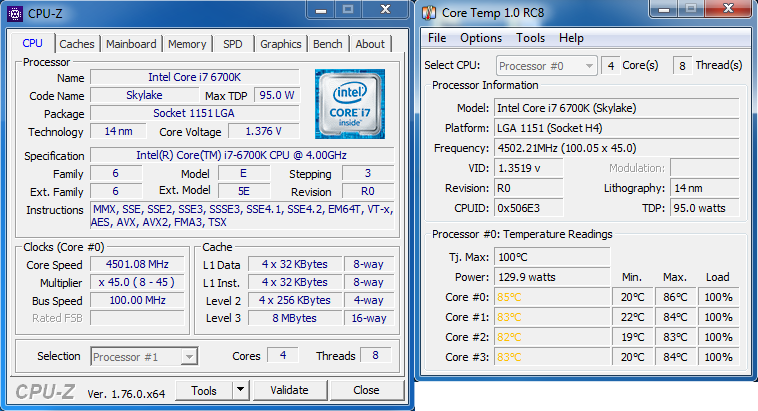758x411 pixels.
Task: Click the Max TDP value 95.0 W
Action: click(x=277, y=95)
